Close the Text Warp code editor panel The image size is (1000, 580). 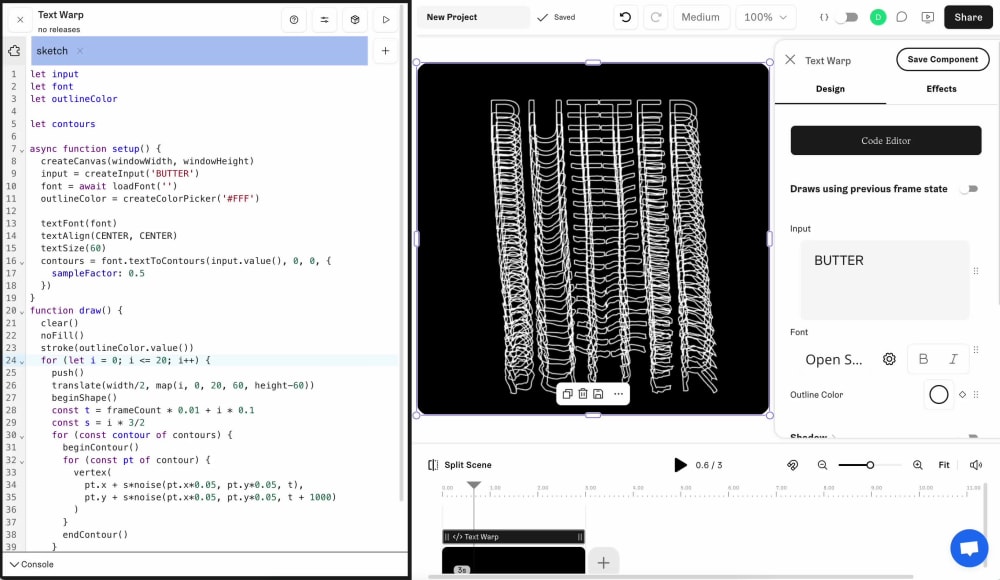pos(20,20)
